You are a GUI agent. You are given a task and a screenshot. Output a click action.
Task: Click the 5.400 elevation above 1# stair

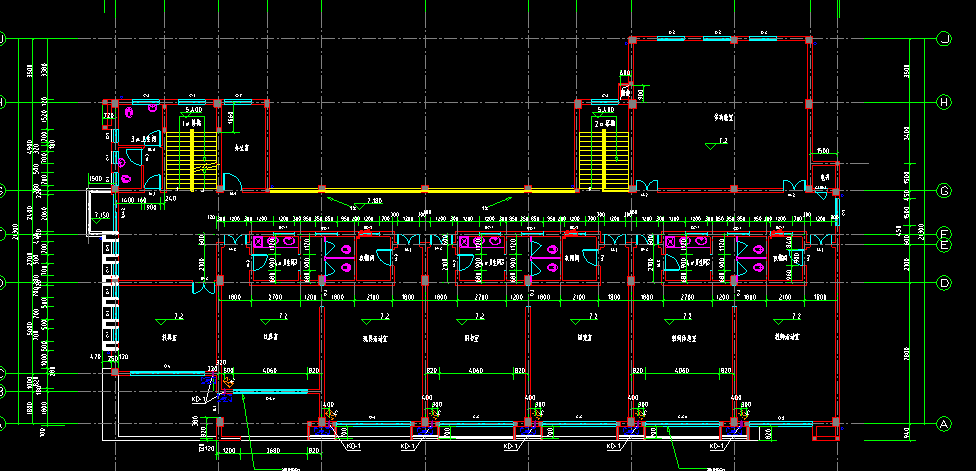click(x=192, y=110)
